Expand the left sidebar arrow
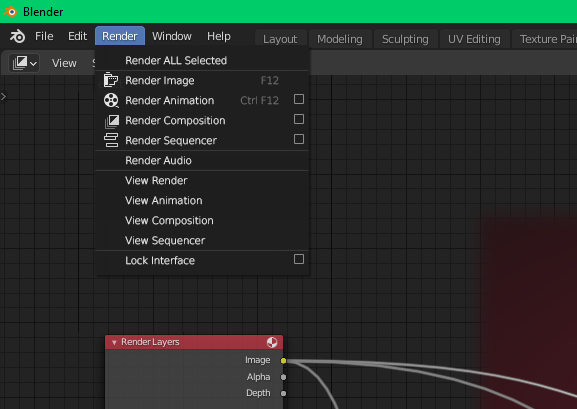Screen dimensions: 577x409 3,96
